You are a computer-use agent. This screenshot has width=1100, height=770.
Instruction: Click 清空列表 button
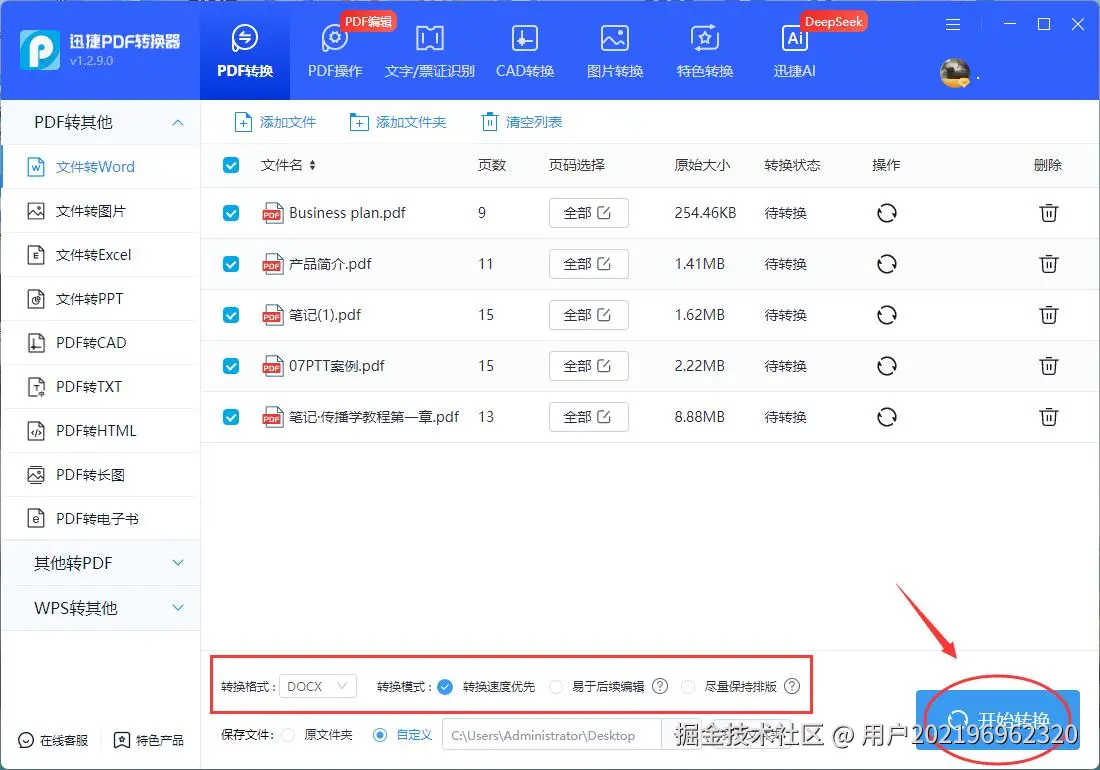tap(522, 122)
